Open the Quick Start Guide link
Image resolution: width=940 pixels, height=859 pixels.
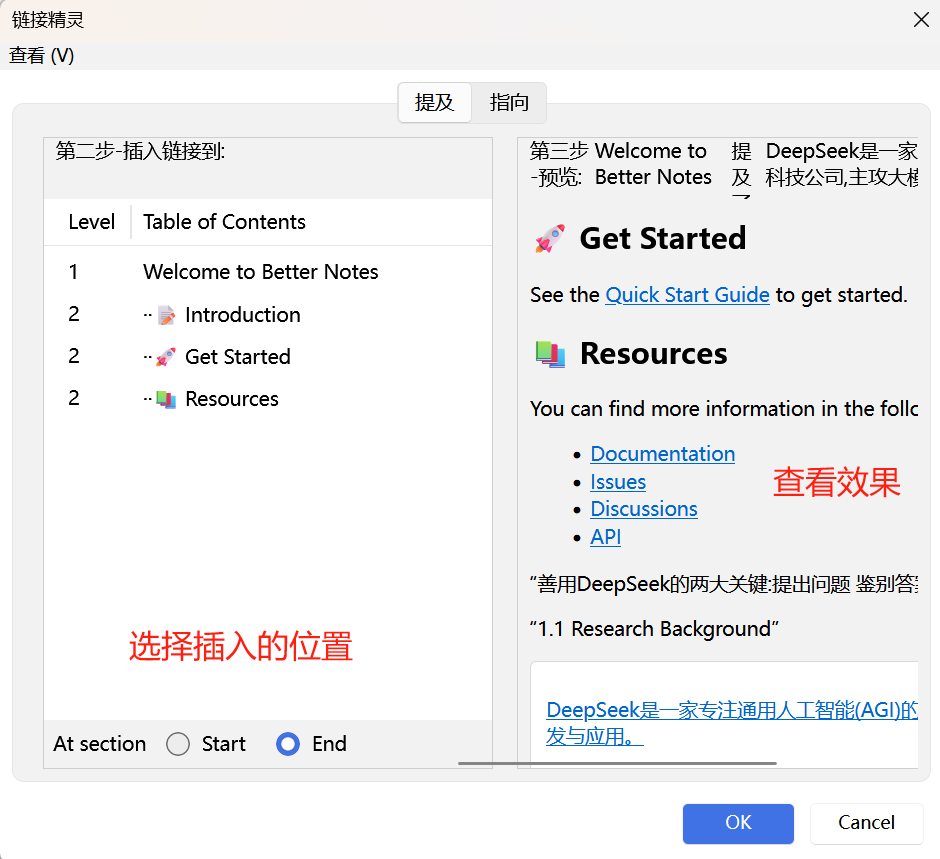coord(687,296)
